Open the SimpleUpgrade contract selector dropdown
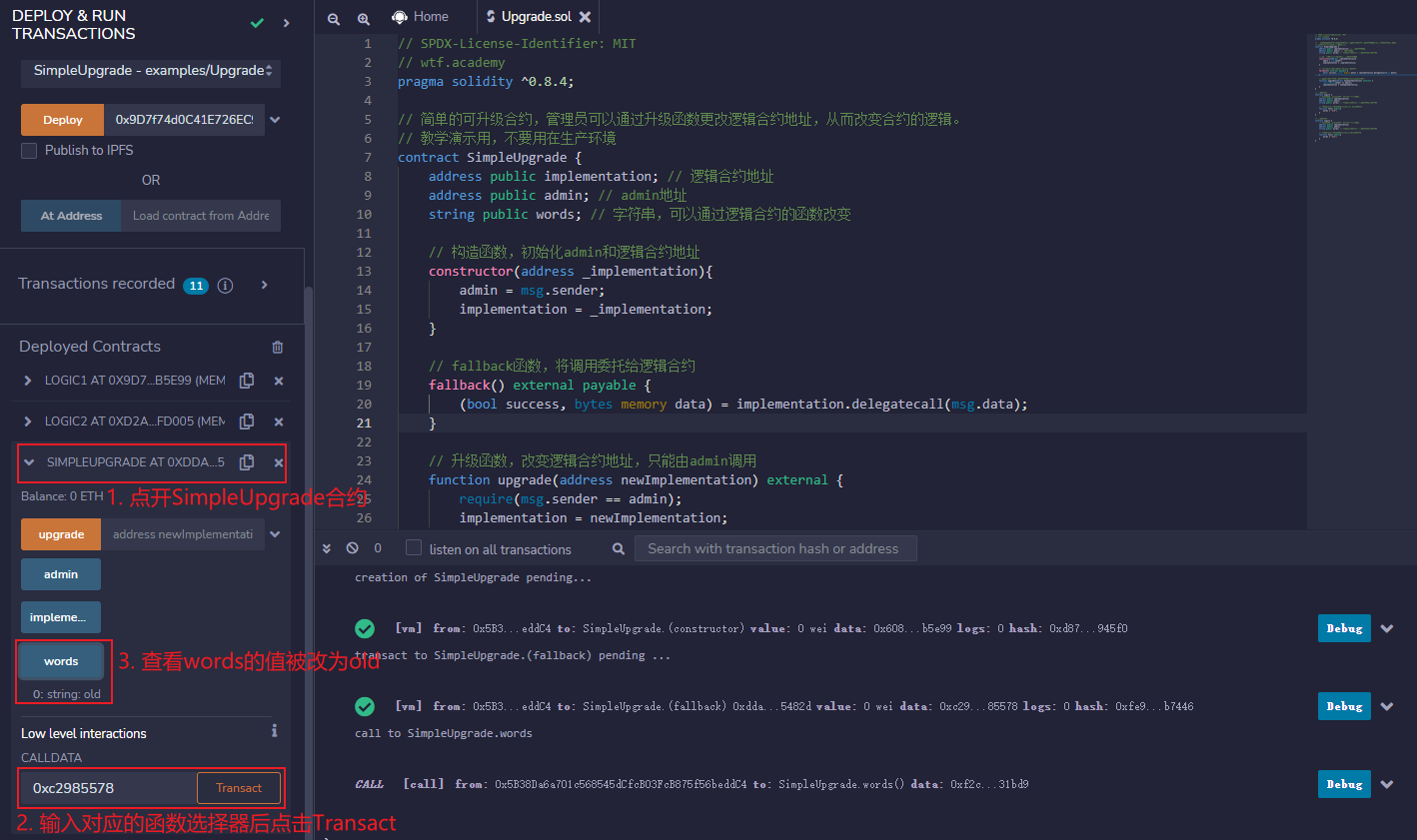Viewport: 1417px width, 840px height. tap(151, 71)
